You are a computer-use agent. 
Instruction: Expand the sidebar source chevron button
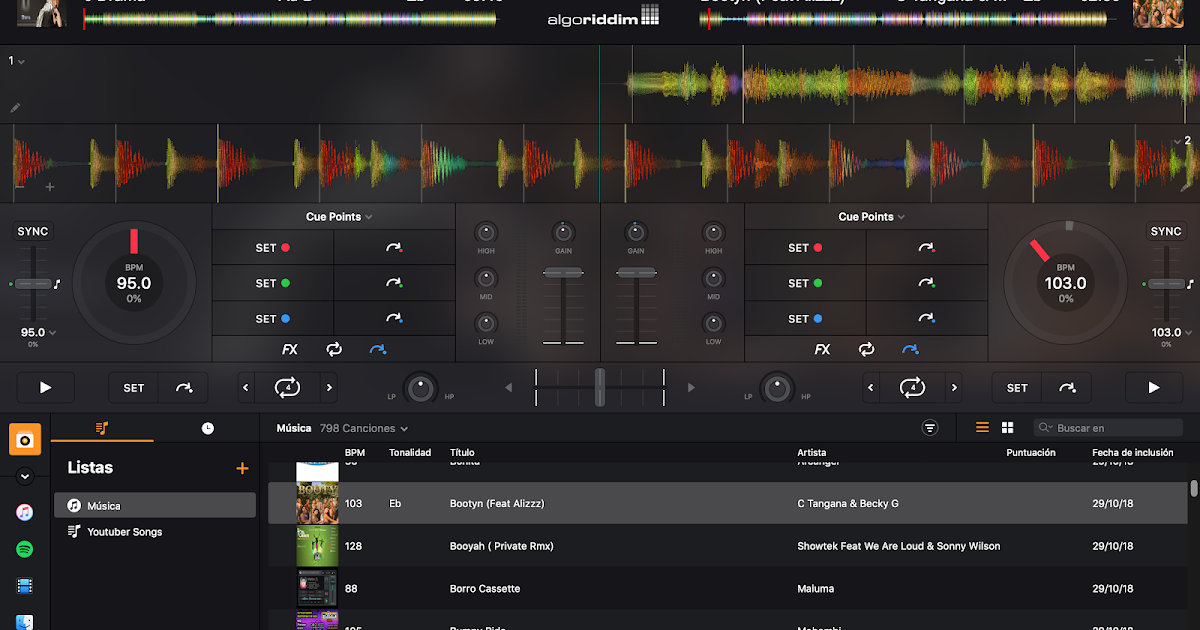25,476
